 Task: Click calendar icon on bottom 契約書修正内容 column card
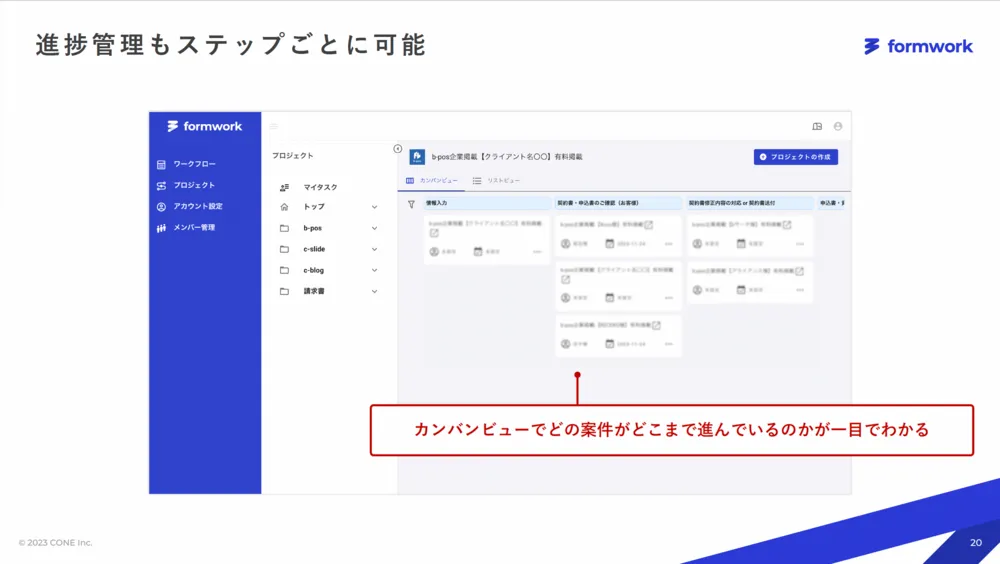[741, 289]
